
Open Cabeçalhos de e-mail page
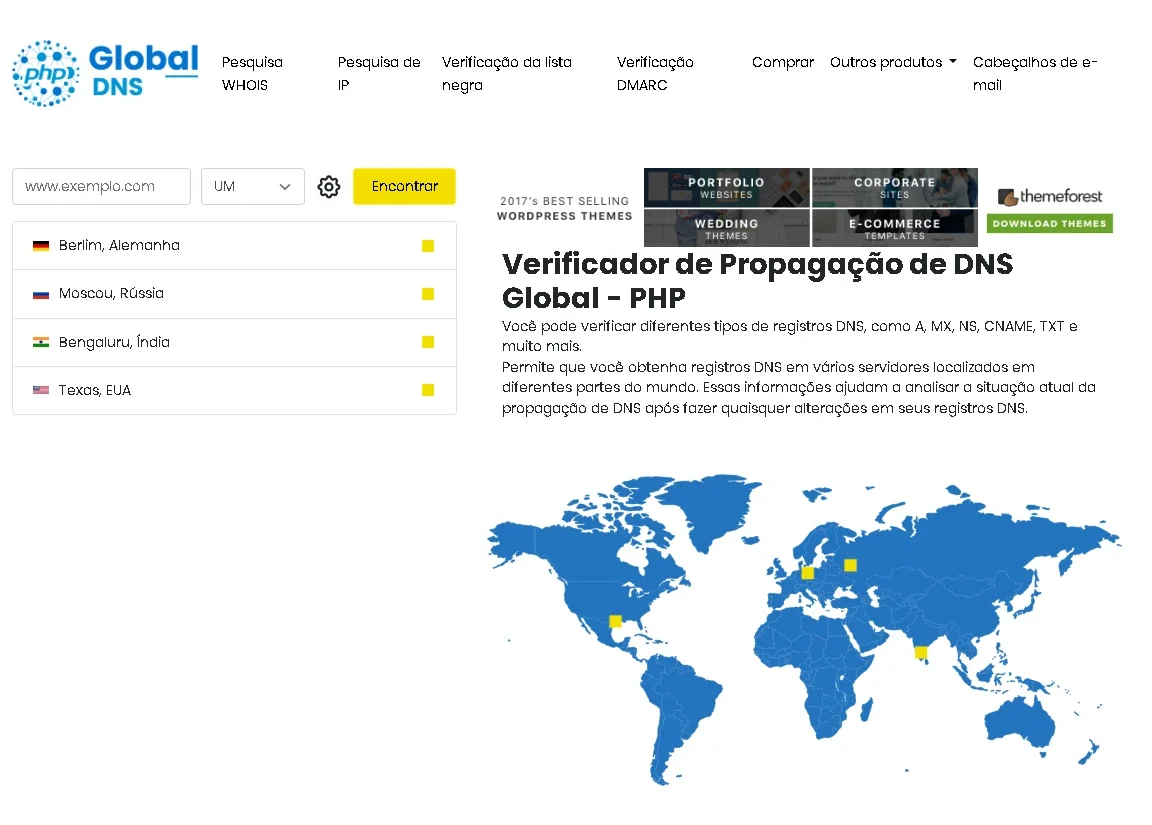[x=1034, y=73]
